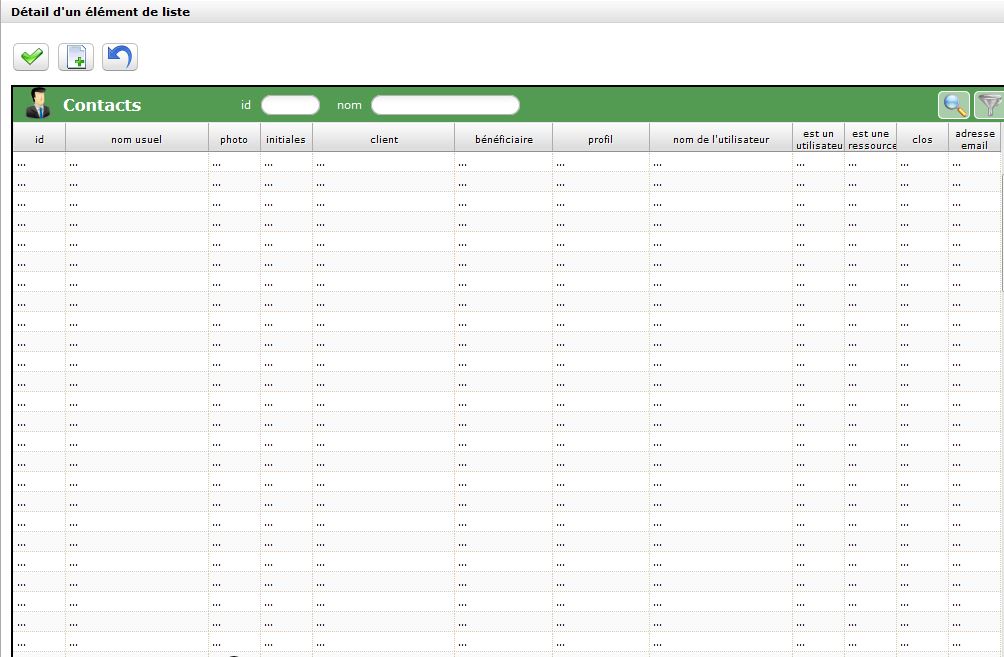Open advanced filters with the funnel icon
Screen dimensions: 1004x657
click(x=990, y=105)
